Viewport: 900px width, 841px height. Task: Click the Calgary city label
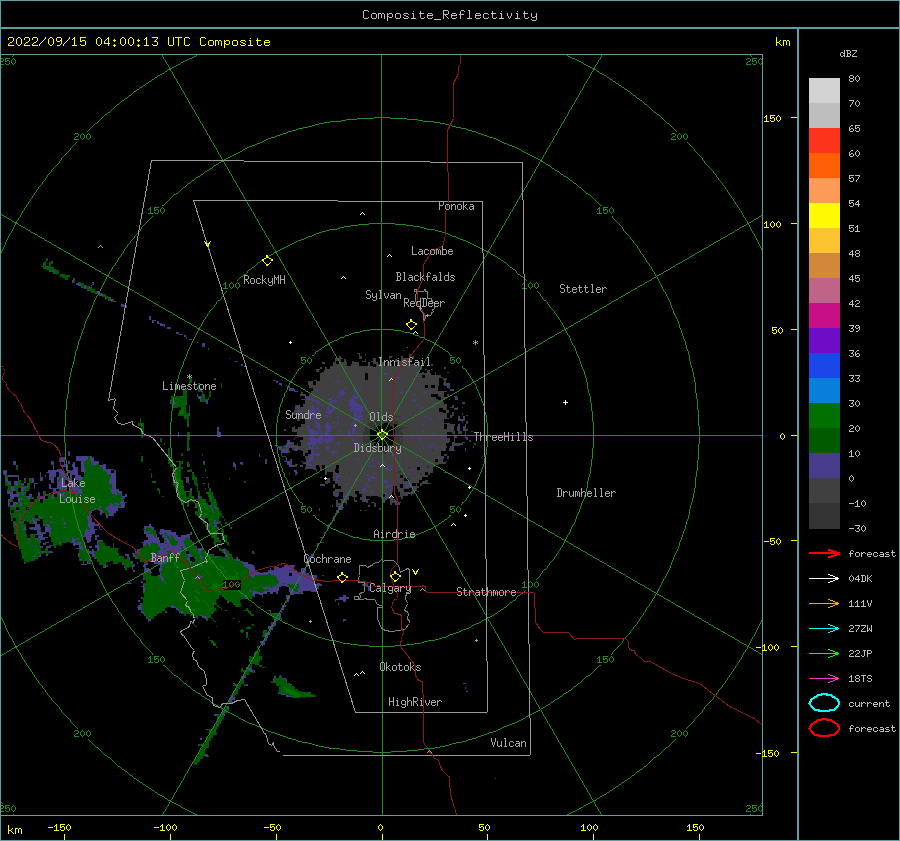tap(390, 588)
